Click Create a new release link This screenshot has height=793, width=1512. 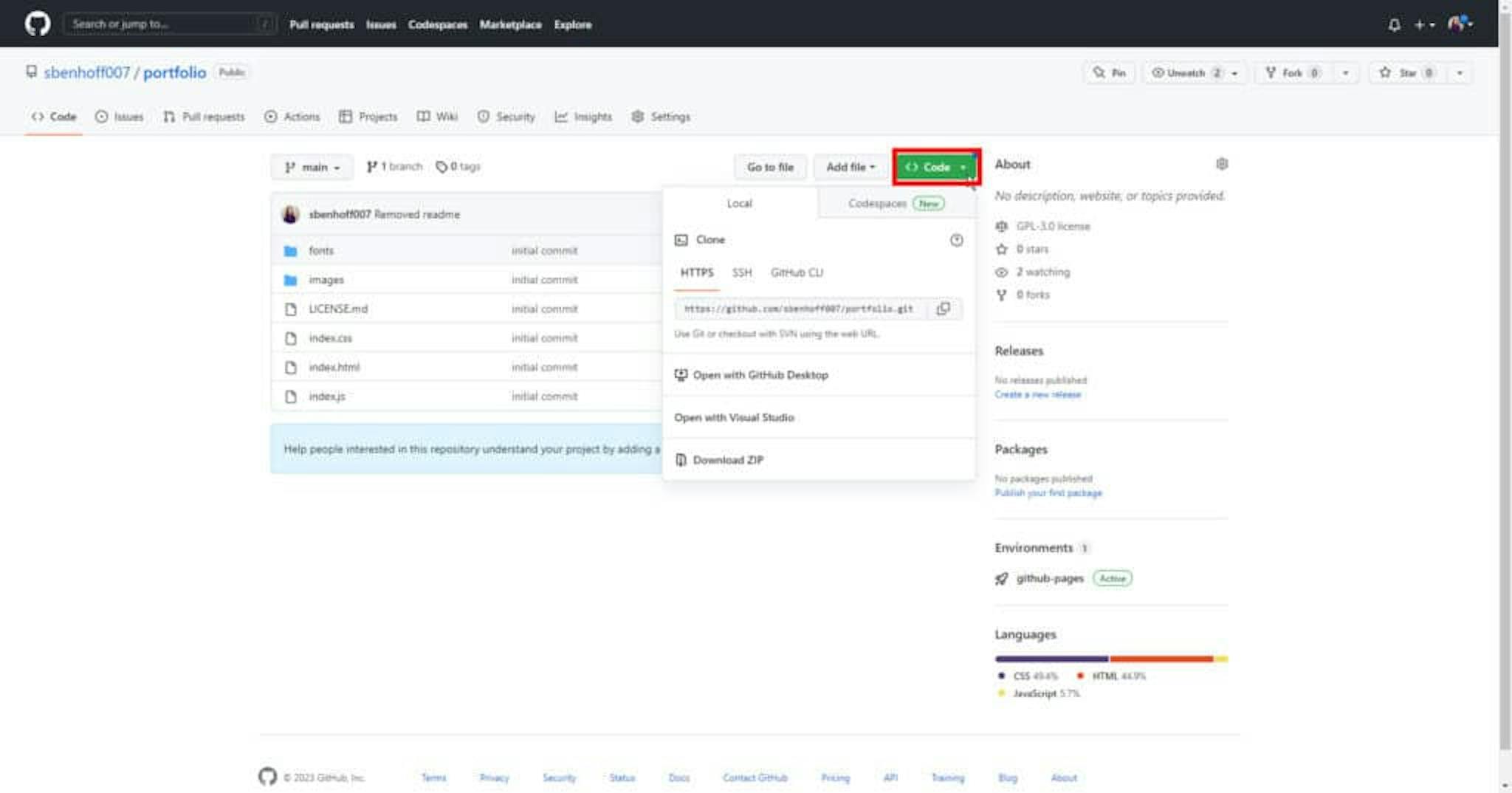[1037, 395]
